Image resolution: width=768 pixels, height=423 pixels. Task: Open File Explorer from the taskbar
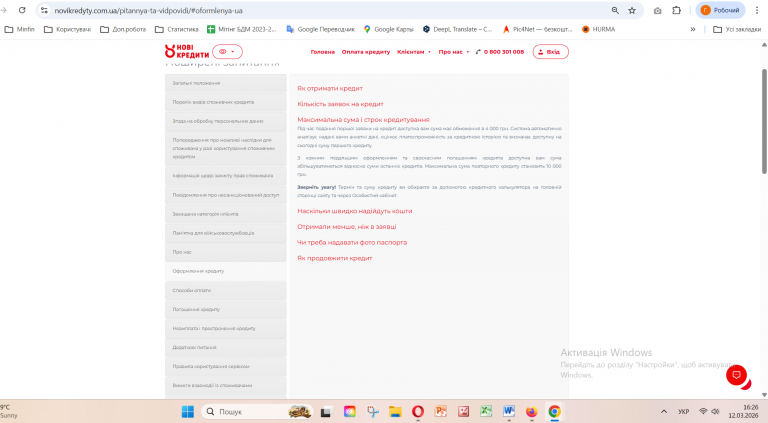[x=395, y=412]
